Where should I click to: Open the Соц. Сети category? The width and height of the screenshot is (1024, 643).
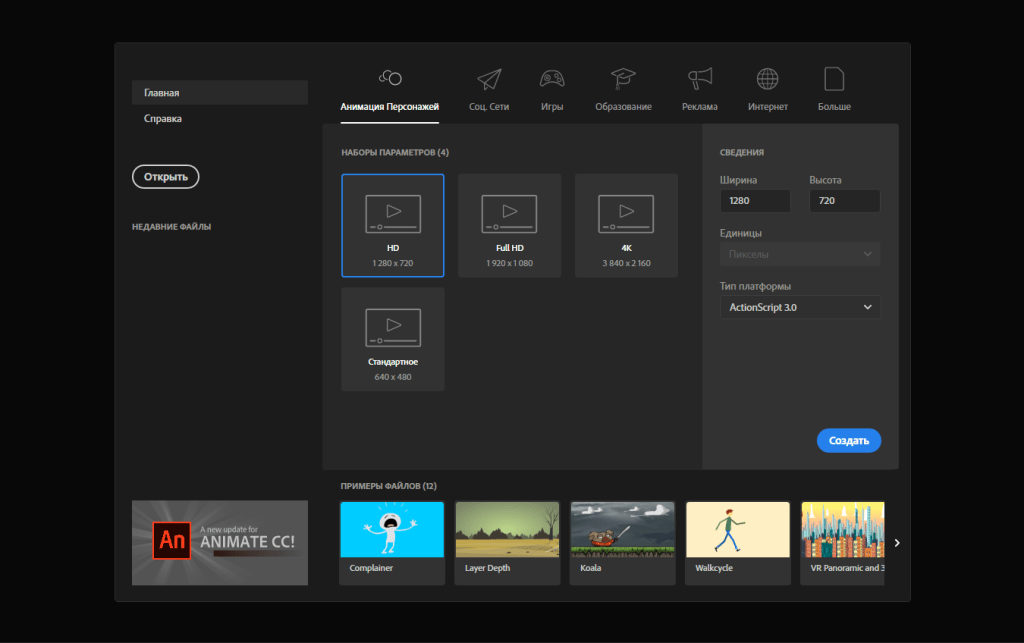coord(488,80)
